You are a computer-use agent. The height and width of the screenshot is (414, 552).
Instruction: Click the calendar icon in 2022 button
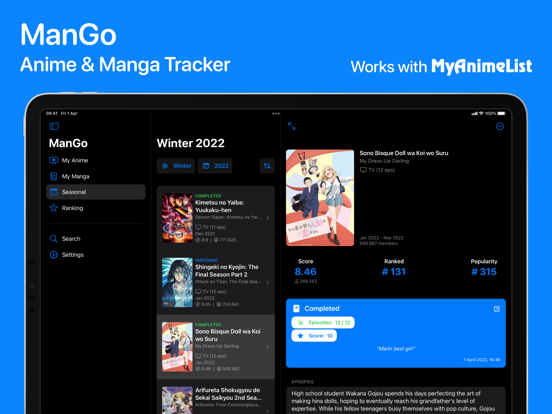pyautogui.click(x=206, y=166)
